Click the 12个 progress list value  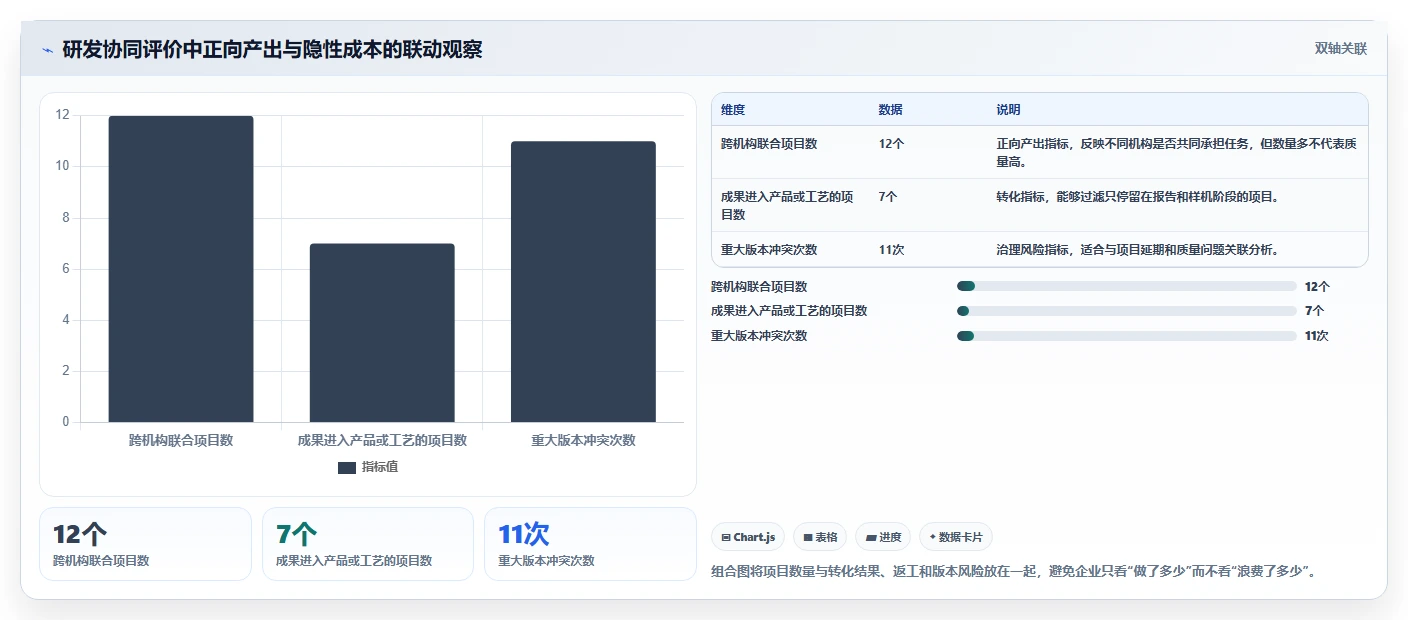1317,286
